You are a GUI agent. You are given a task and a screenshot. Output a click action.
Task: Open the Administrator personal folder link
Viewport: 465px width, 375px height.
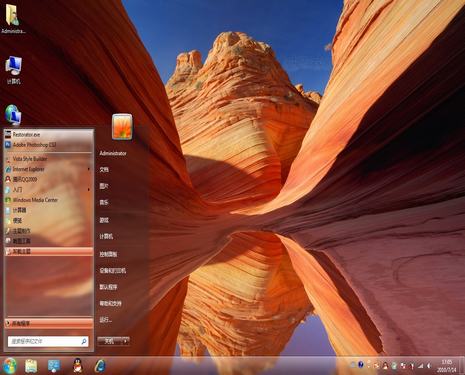pos(113,153)
